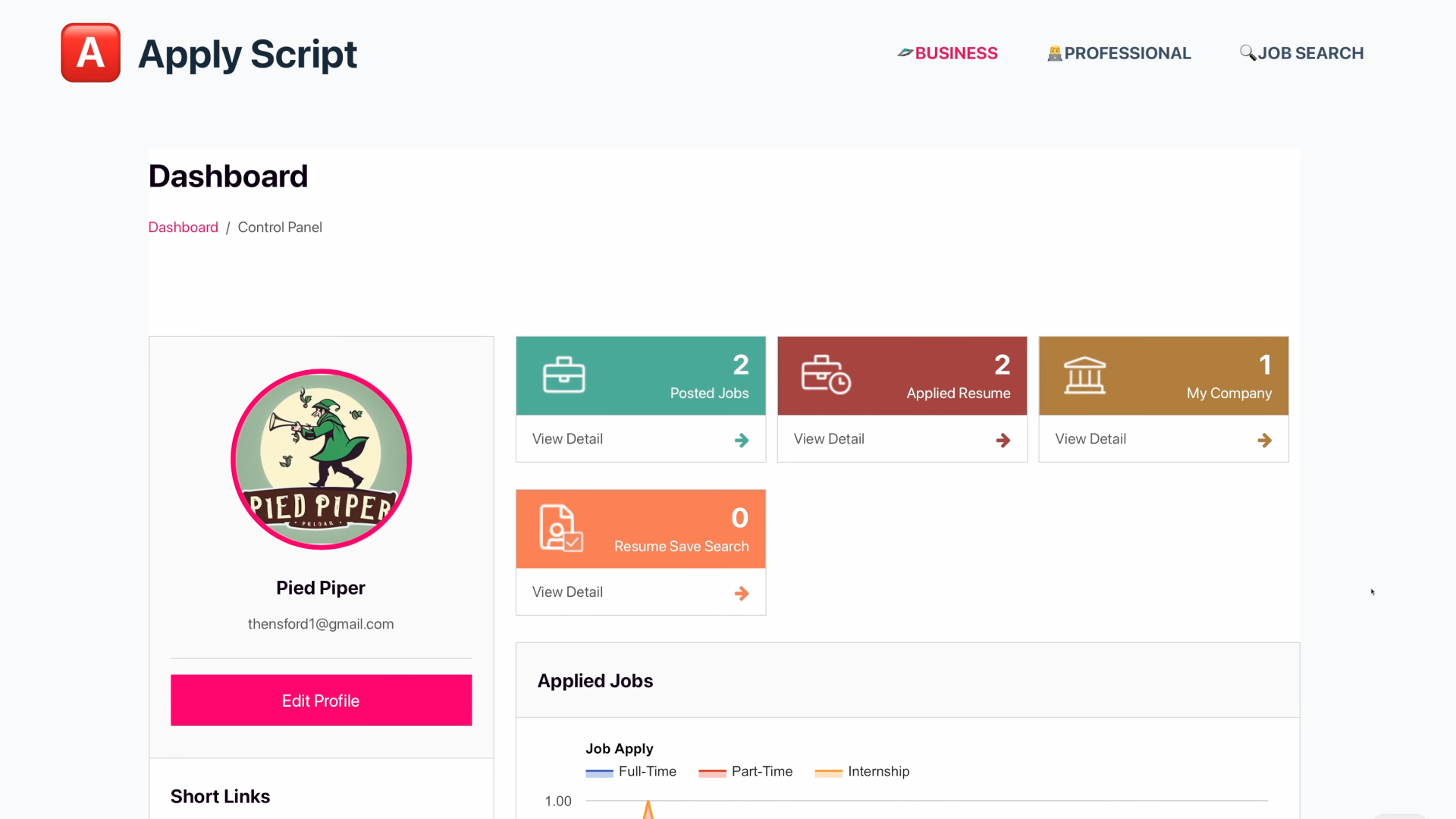Screen dimensions: 1456x819
Task: Click the red Apply Script logo icon
Action: point(91,53)
